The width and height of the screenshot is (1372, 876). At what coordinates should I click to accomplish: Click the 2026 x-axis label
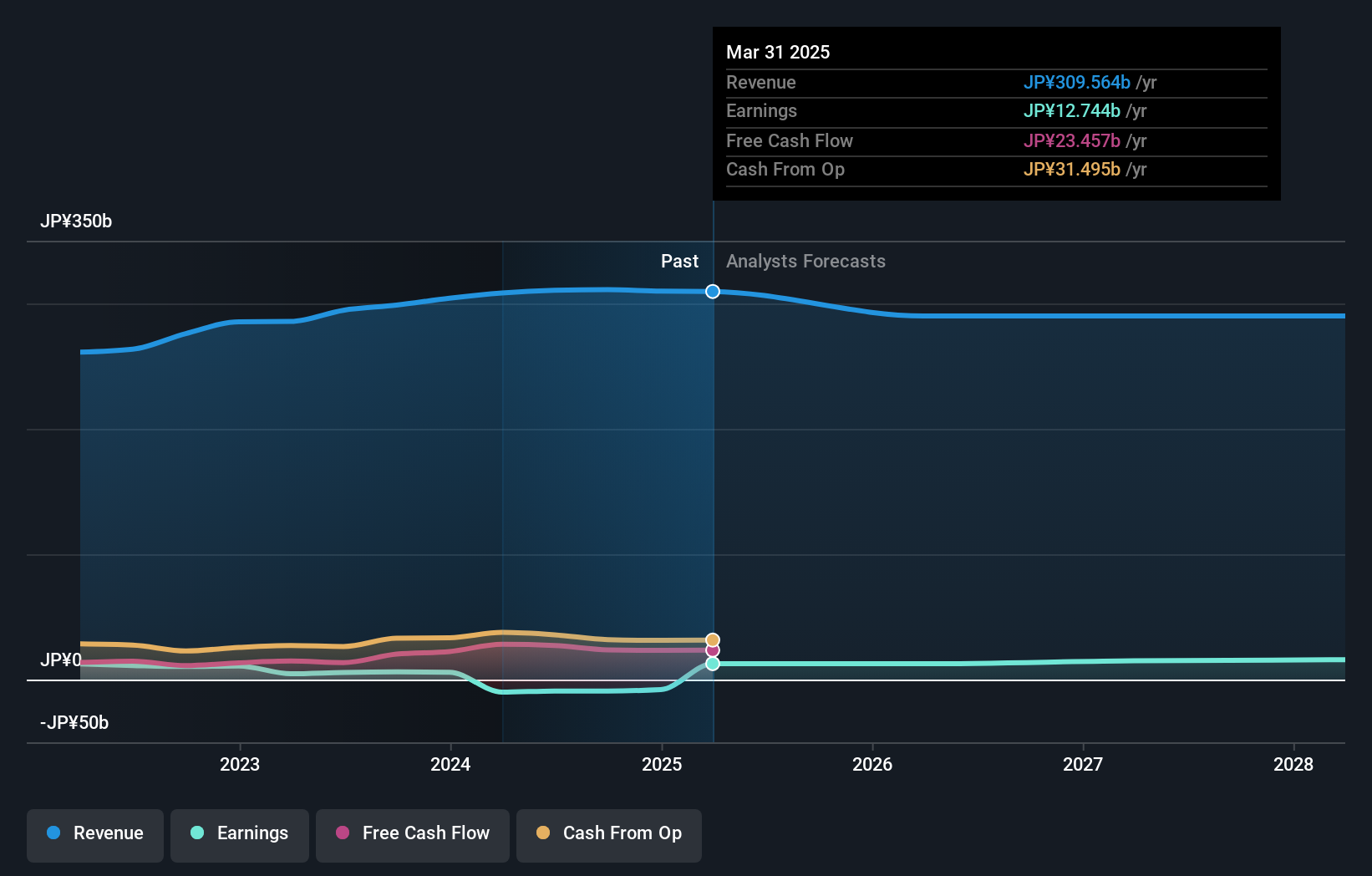pos(872,764)
